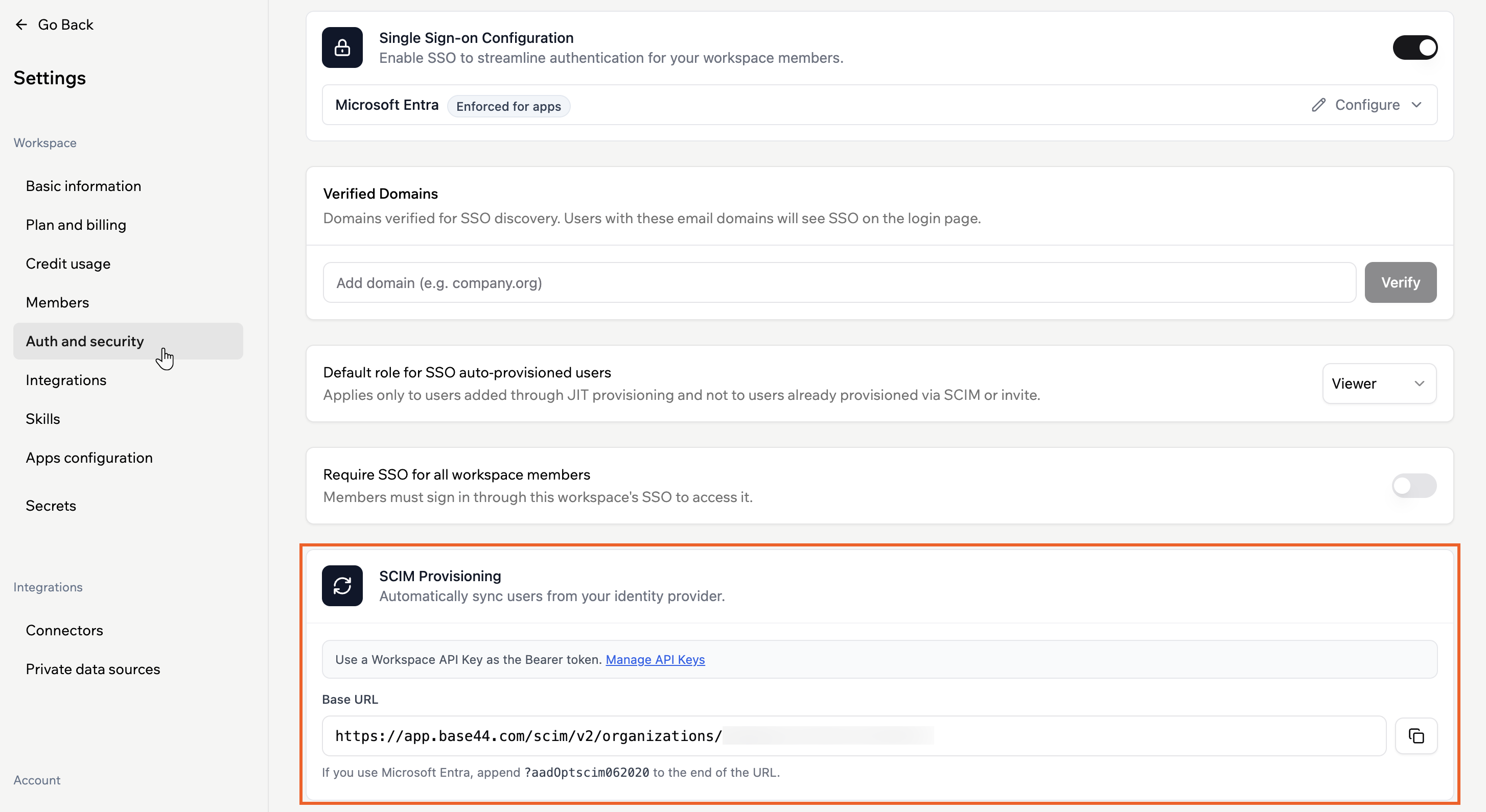Open Private data sources
The image size is (1486, 812).
point(93,669)
